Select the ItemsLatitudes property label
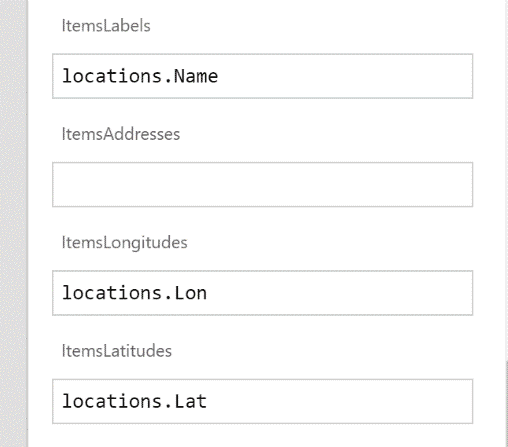The image size is (508, 447). pos(117,351)
